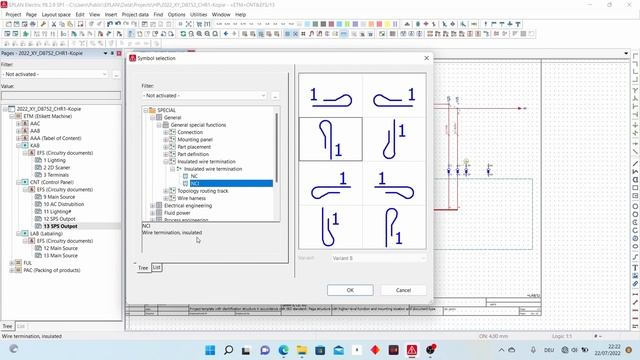Click the blue left arrow back icon
Screen dimensions: 640x360
coord(226,34)
